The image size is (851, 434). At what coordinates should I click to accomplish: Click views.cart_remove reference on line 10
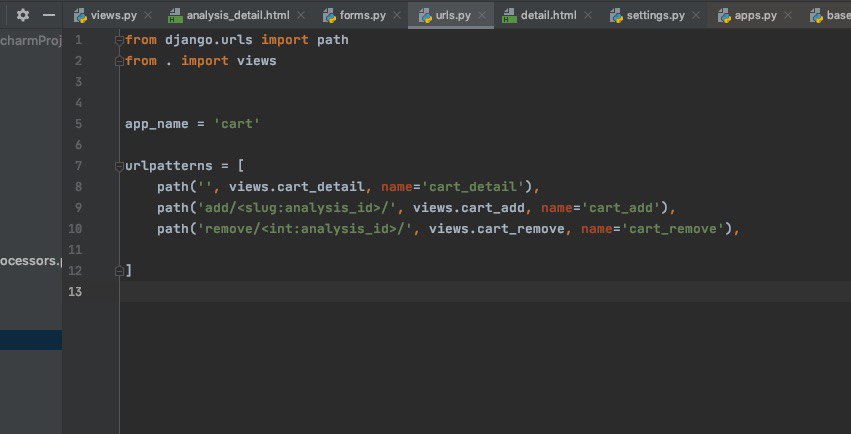[497, 229]
